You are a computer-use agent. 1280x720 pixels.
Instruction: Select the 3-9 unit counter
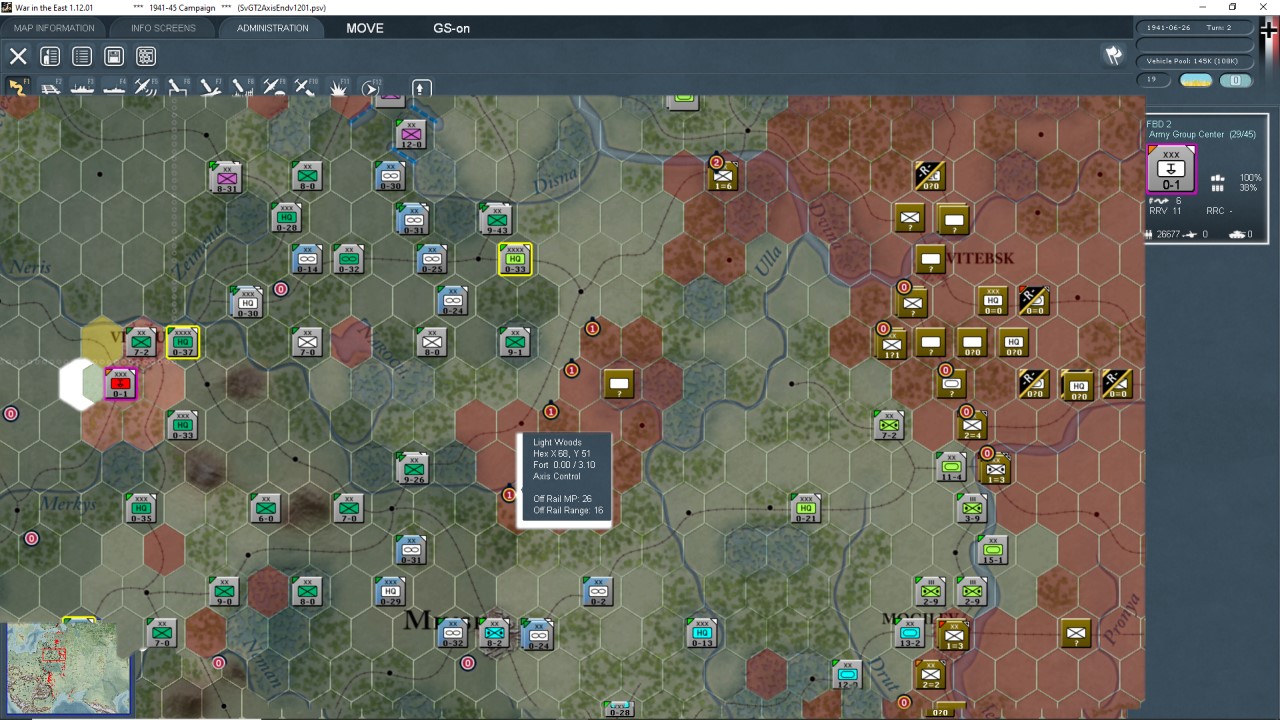point(971,508)
